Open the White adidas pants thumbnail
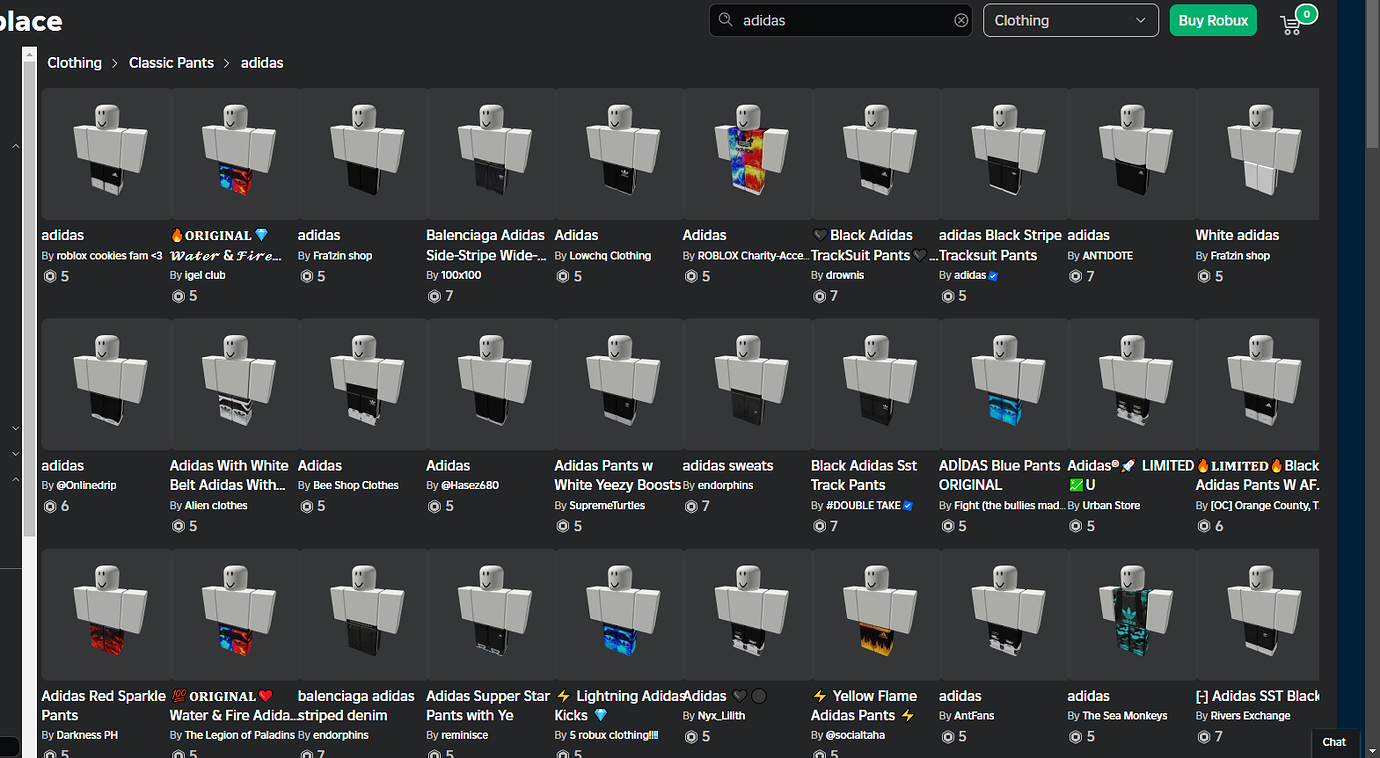The height and width of the screenshot is (758, 1380). pos(1258,153)
